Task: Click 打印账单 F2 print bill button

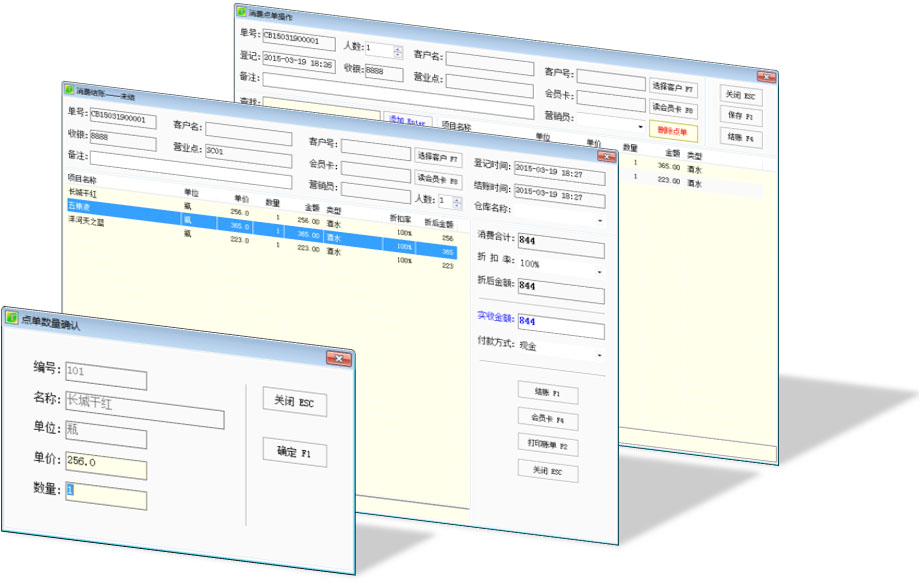Action: click(547, 446)
